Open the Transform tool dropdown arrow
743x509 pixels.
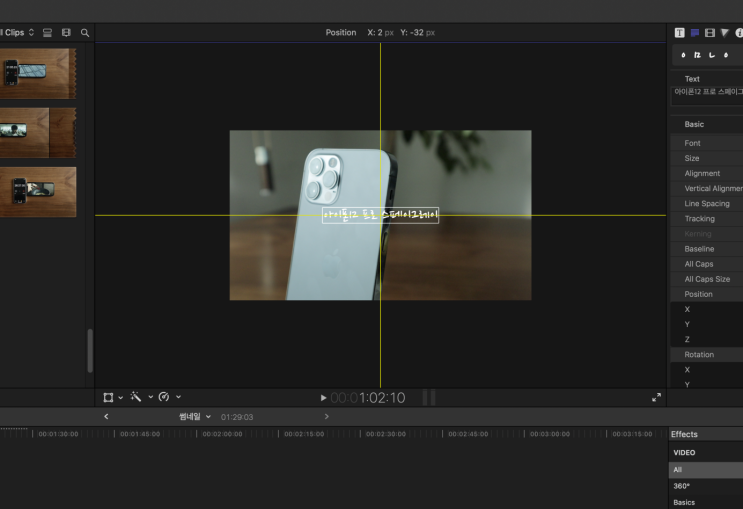120,398
